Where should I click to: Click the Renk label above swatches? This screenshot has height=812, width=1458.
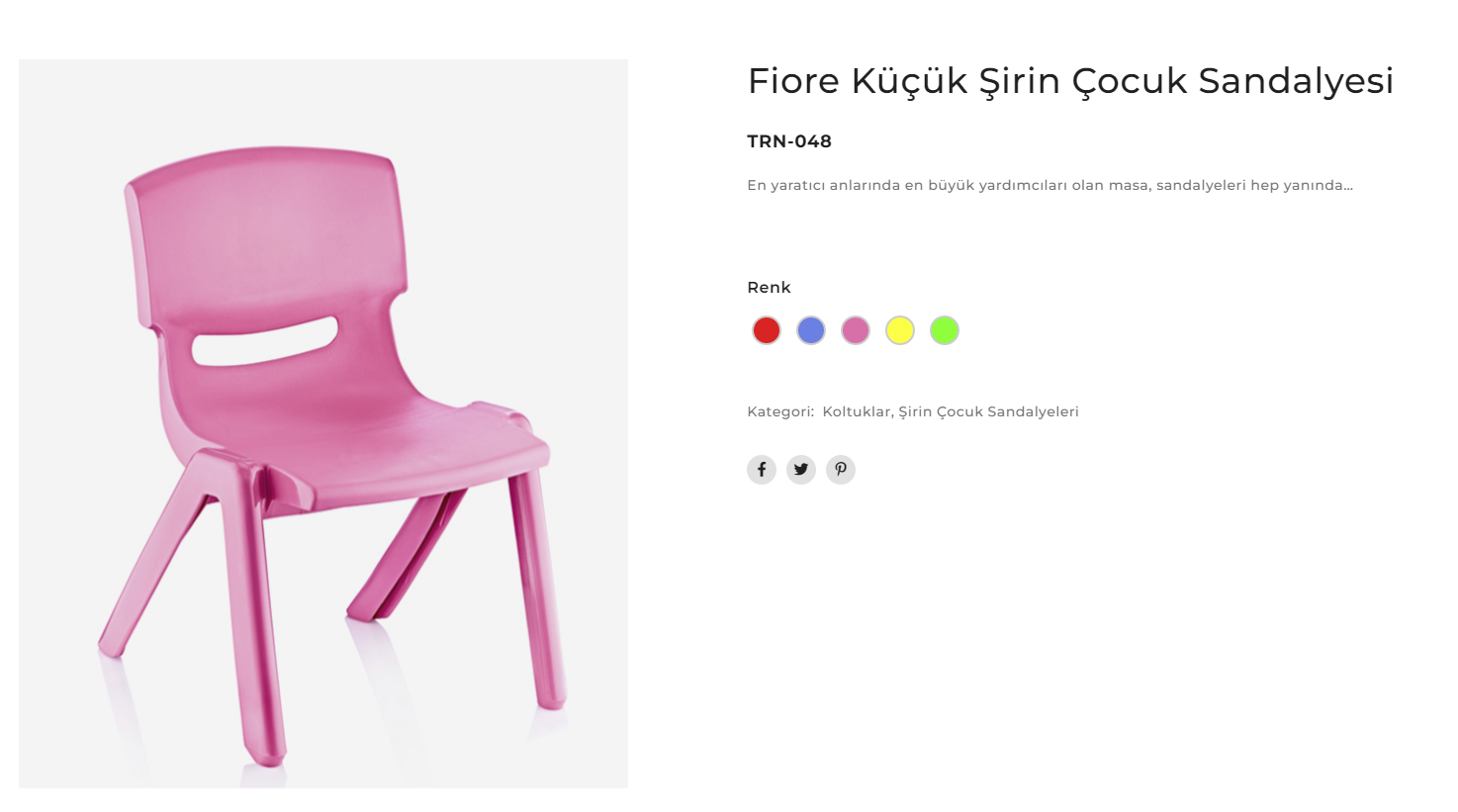[x=769, y=288]
